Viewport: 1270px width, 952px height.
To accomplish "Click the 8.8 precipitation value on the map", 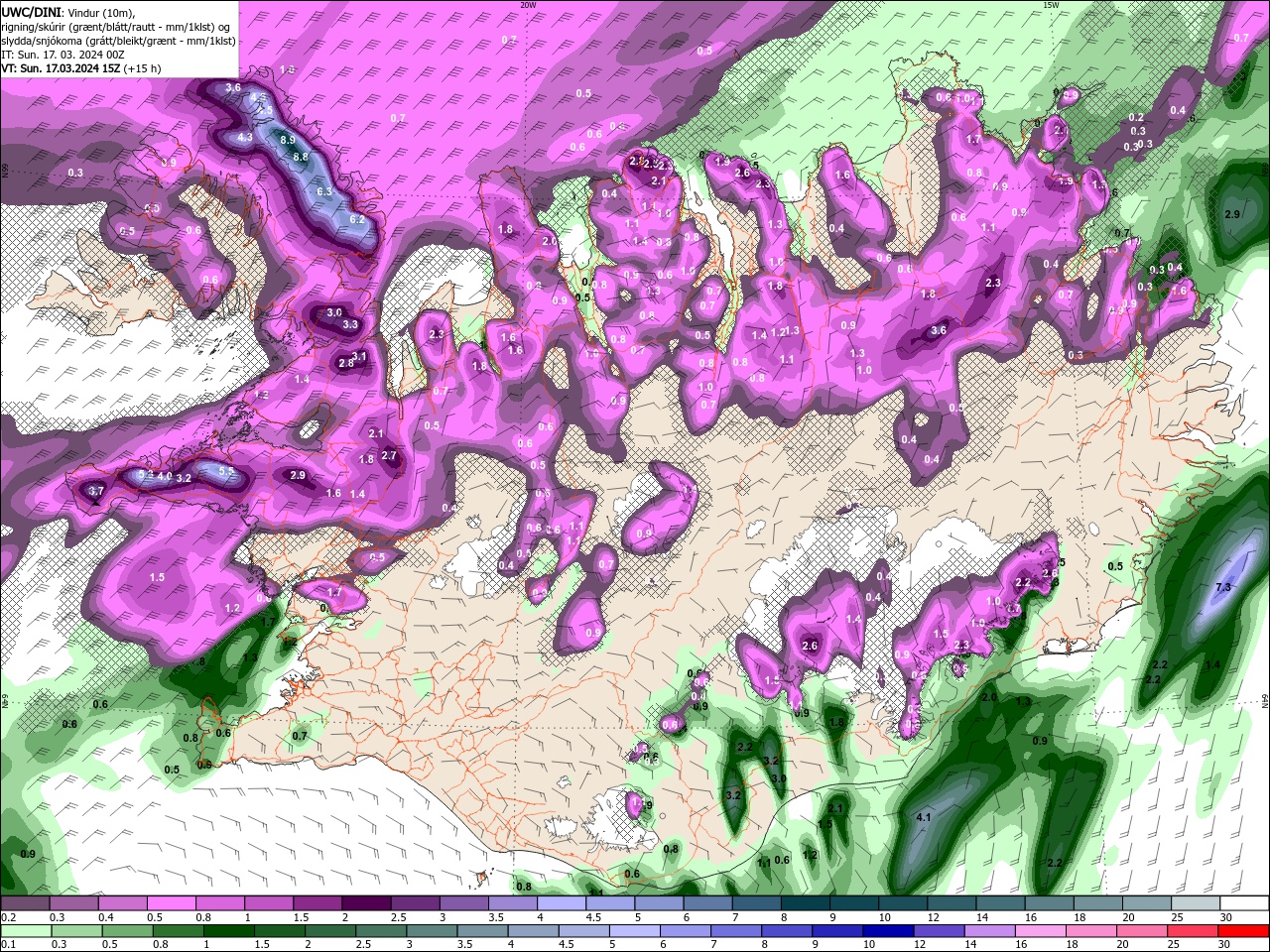I will coord(302,157).
